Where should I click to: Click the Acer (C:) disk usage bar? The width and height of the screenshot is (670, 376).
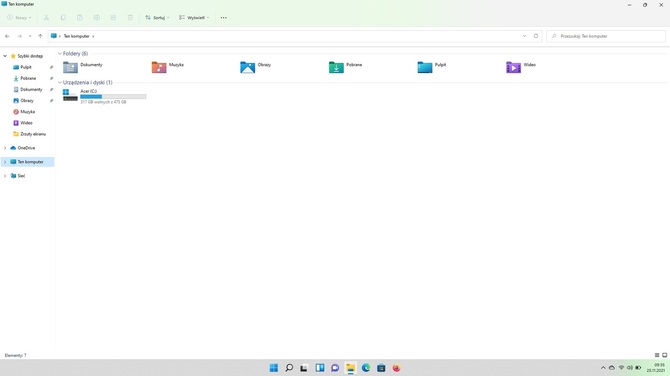[113, 97]
